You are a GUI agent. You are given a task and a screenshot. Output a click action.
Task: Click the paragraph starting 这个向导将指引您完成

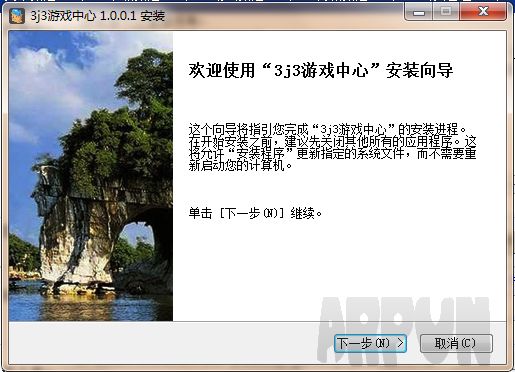[332, 147]
